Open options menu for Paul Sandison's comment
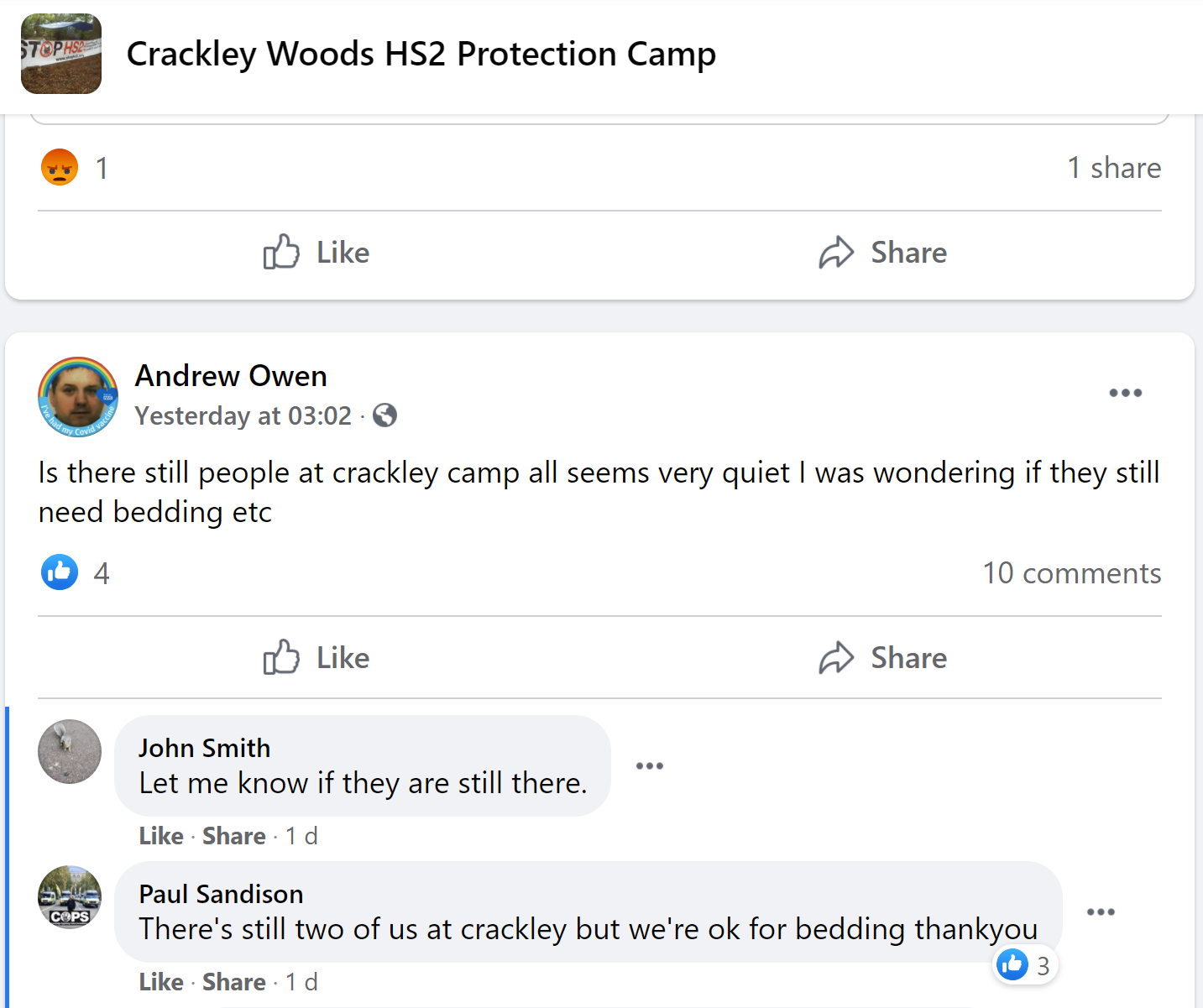 tap(1101, 911)
